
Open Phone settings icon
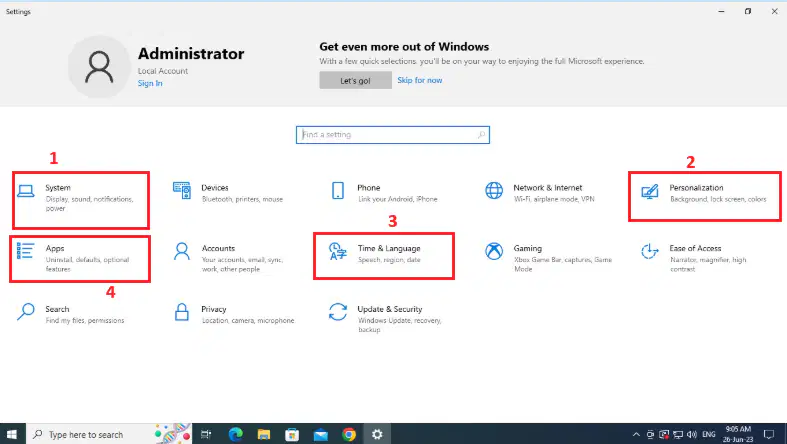pyautogui.click(x=338, y=191)
